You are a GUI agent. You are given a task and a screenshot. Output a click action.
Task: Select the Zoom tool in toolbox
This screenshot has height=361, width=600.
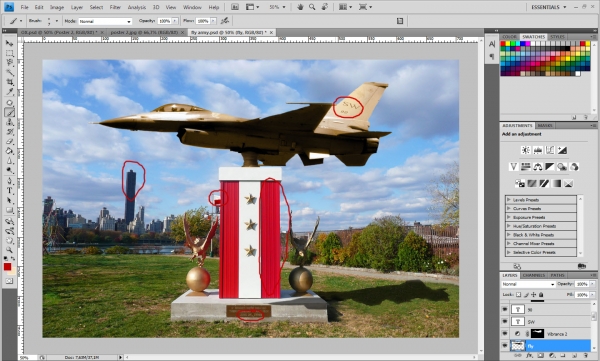[x=10, y=250]
